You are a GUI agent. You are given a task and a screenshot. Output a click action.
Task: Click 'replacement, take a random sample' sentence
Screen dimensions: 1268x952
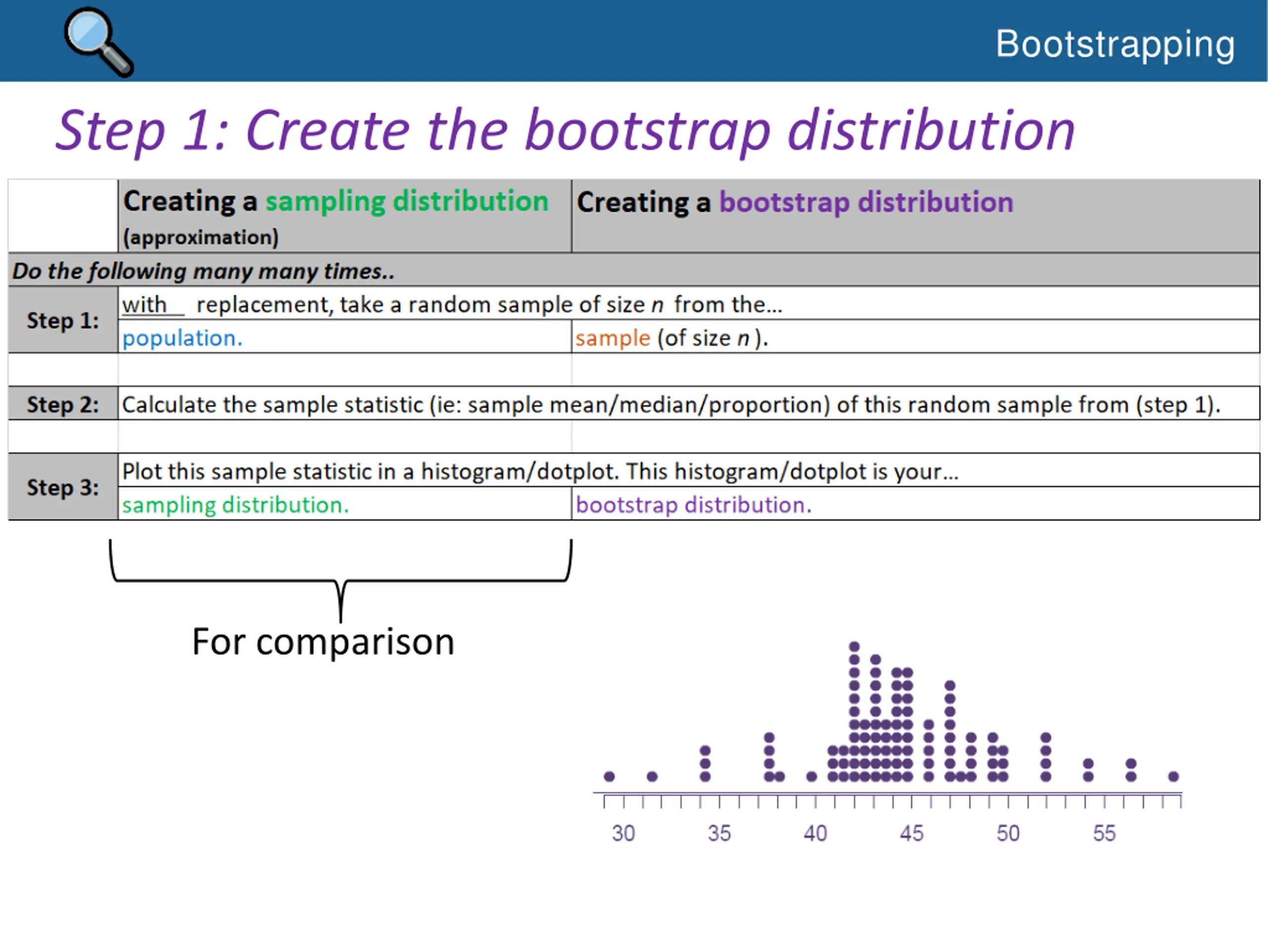click(x=489, y=305)
